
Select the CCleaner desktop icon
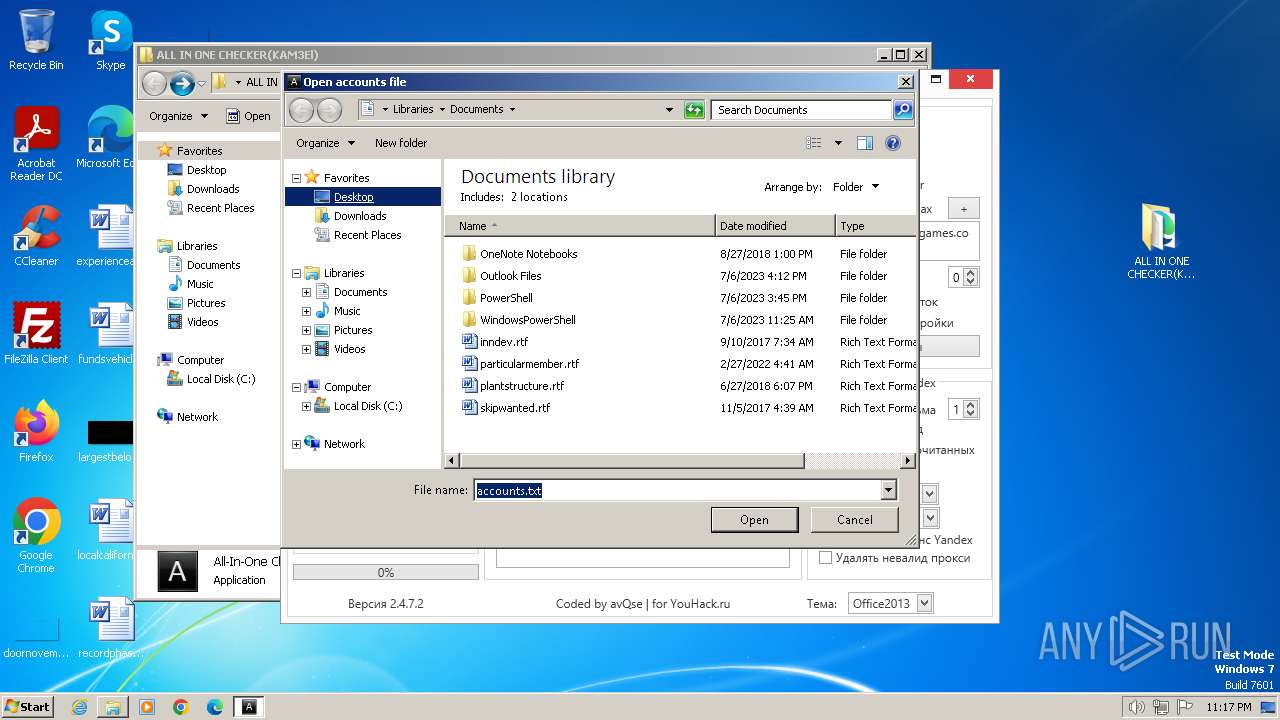(36, 236)
